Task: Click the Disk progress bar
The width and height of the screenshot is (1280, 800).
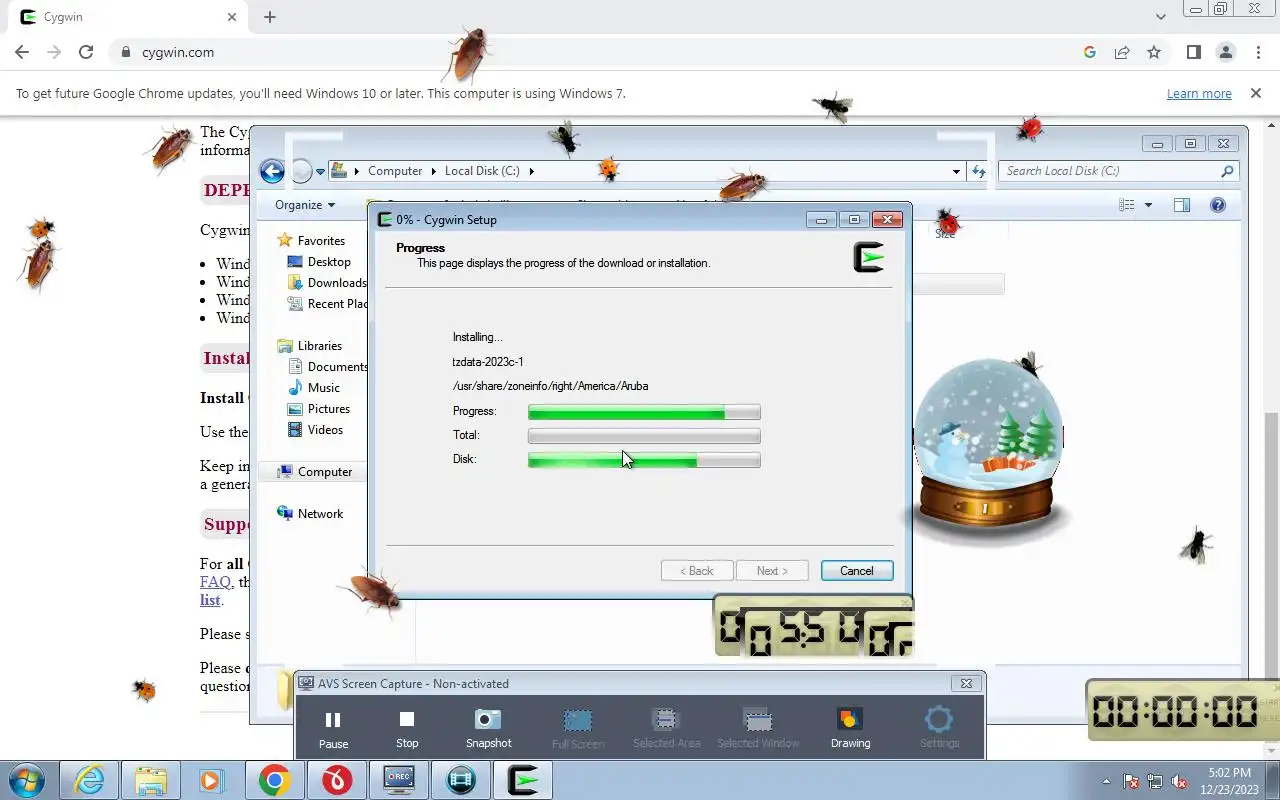Action: (644, 460)
